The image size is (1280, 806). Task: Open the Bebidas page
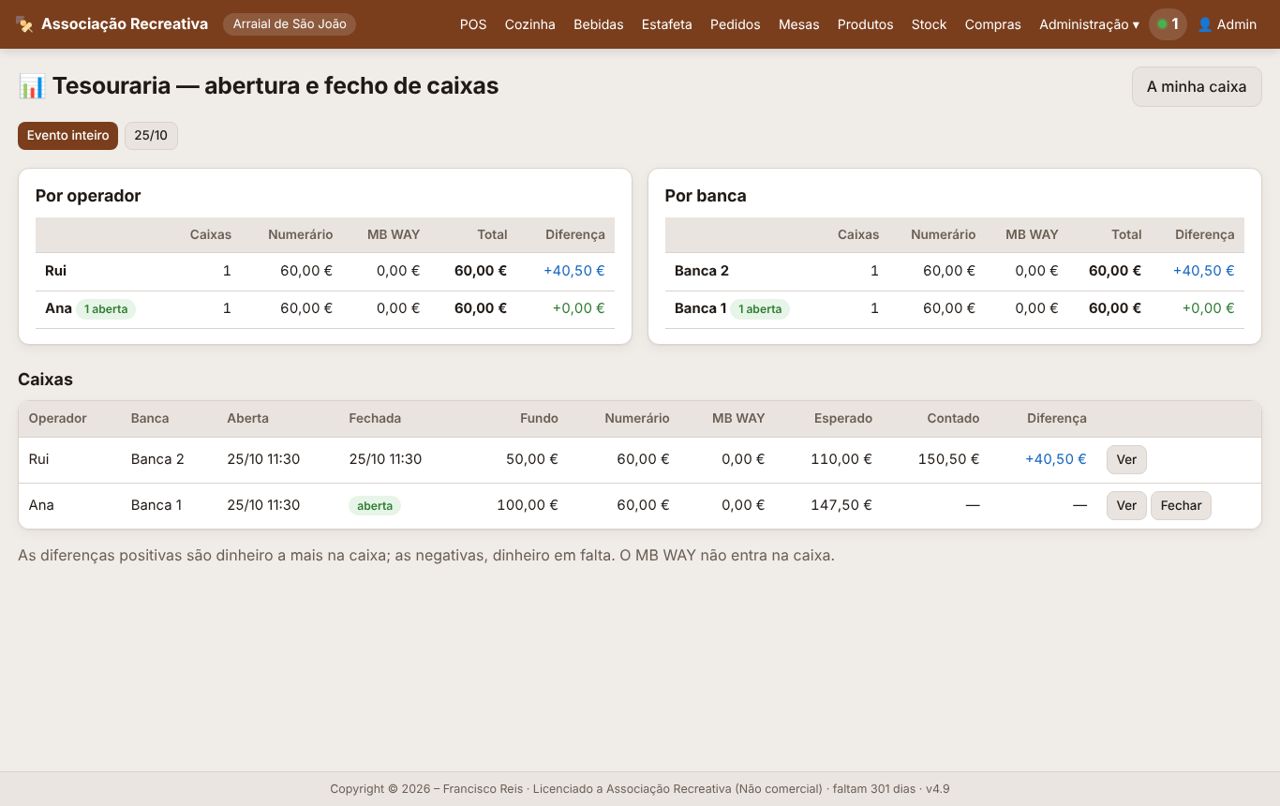(598, 24)
